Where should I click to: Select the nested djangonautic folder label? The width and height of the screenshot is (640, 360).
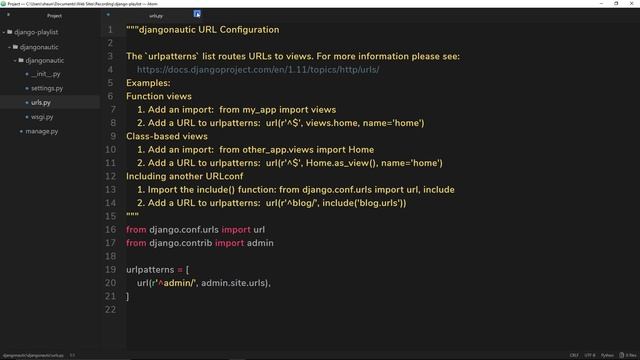(44, 60)
